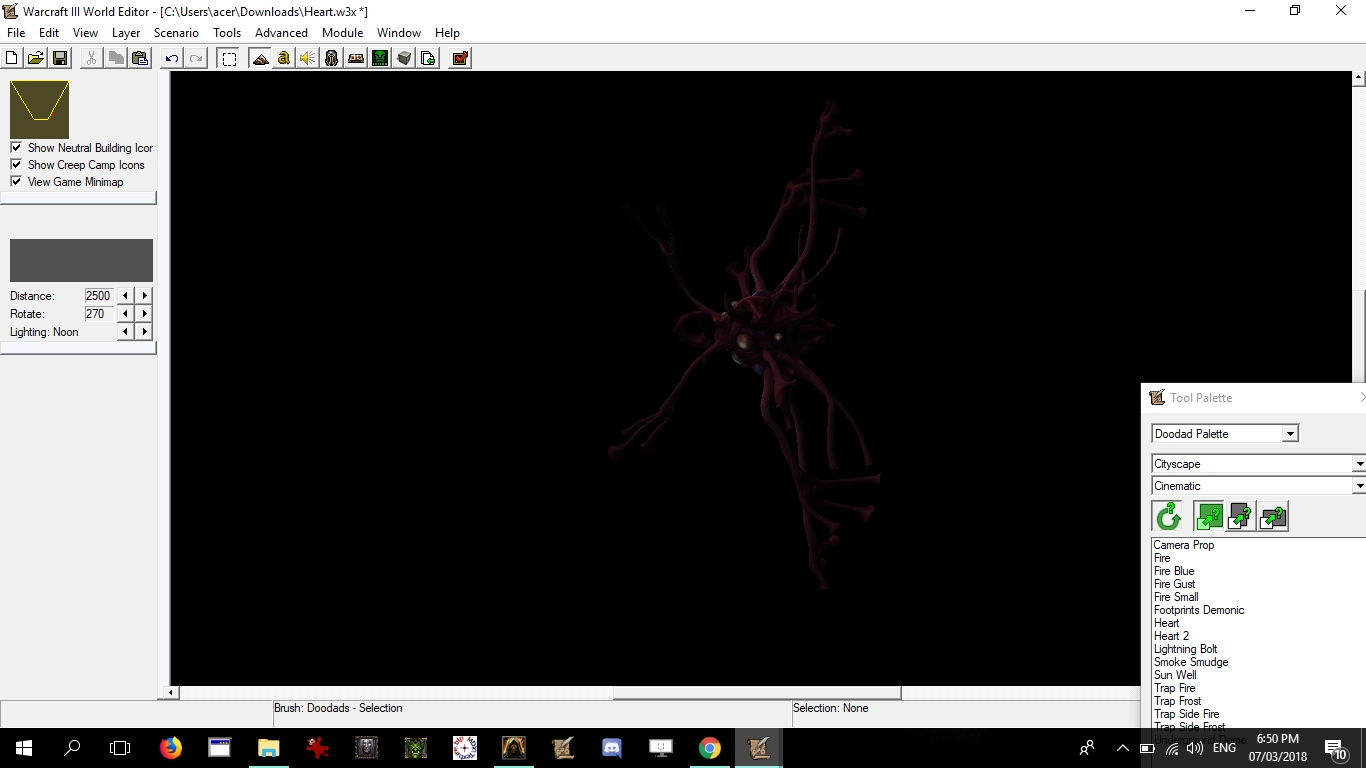This screenshot has height=768, width=1366.
Task: Select Trap Frost doodad
Action: pyautogui.click(x=1177, y=701)
